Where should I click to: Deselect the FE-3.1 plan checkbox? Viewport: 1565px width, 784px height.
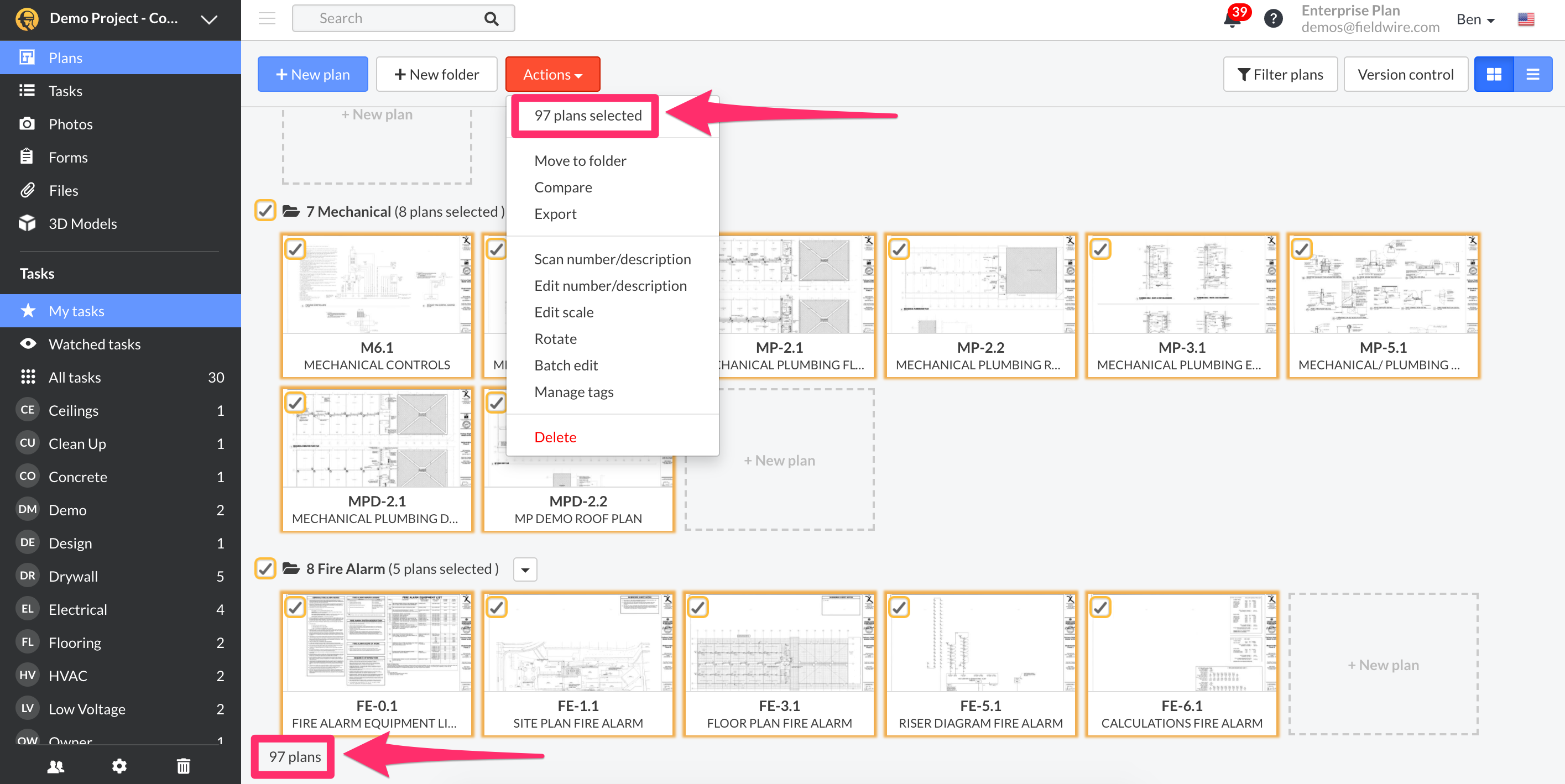click(x=698, y=607)
